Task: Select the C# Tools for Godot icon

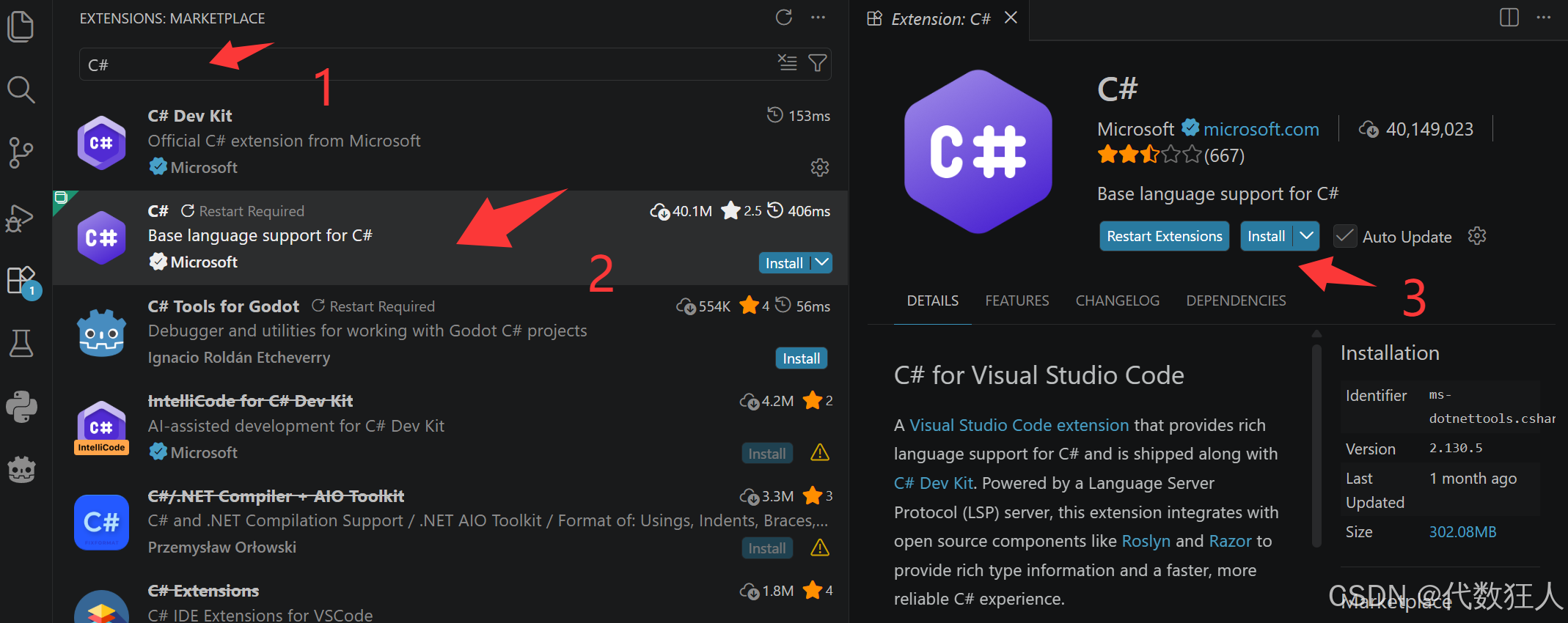Action: tap(102, 332)
